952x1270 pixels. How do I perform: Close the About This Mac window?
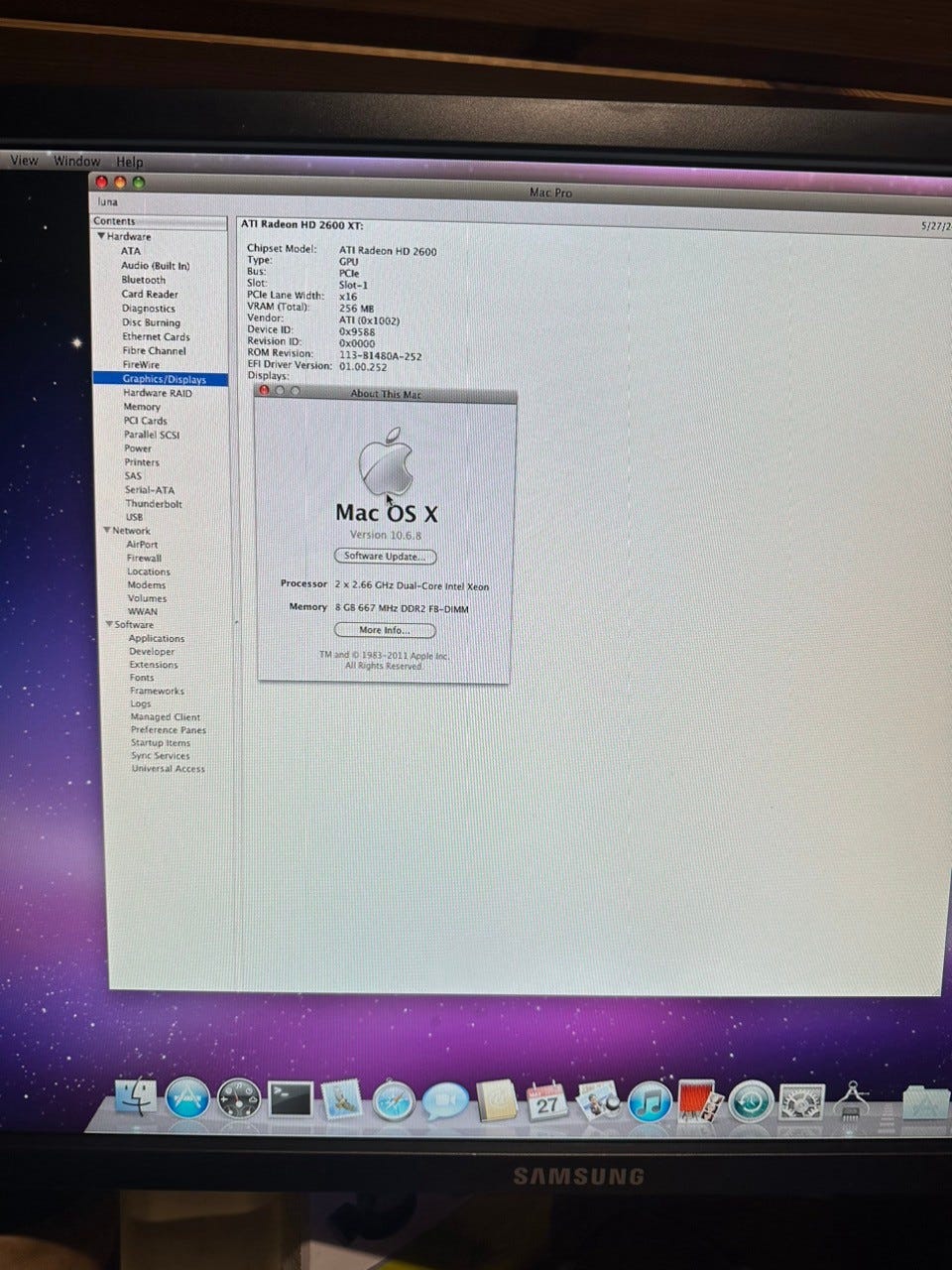coord(264,391)
